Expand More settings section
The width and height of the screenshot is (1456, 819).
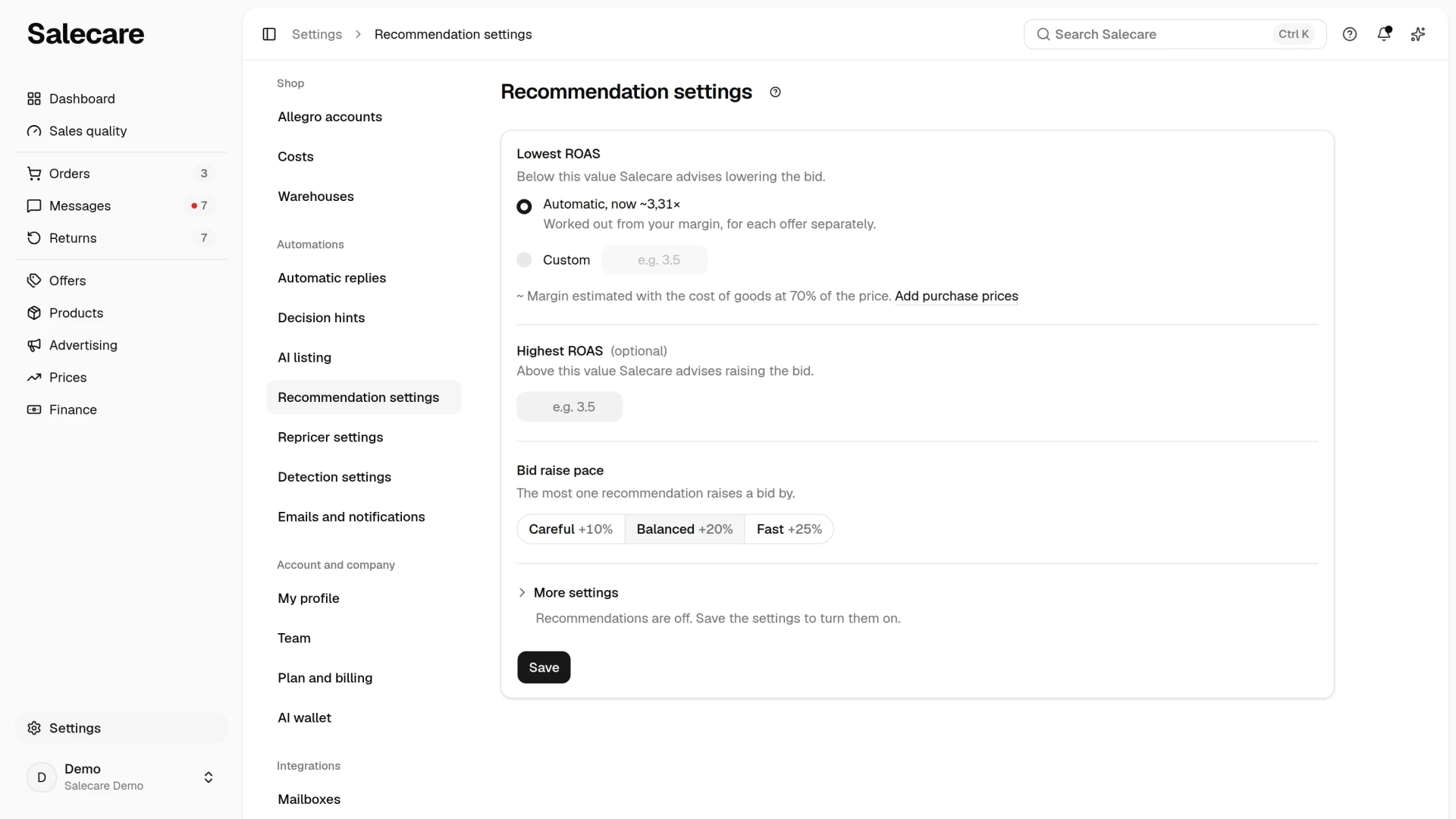568,592
